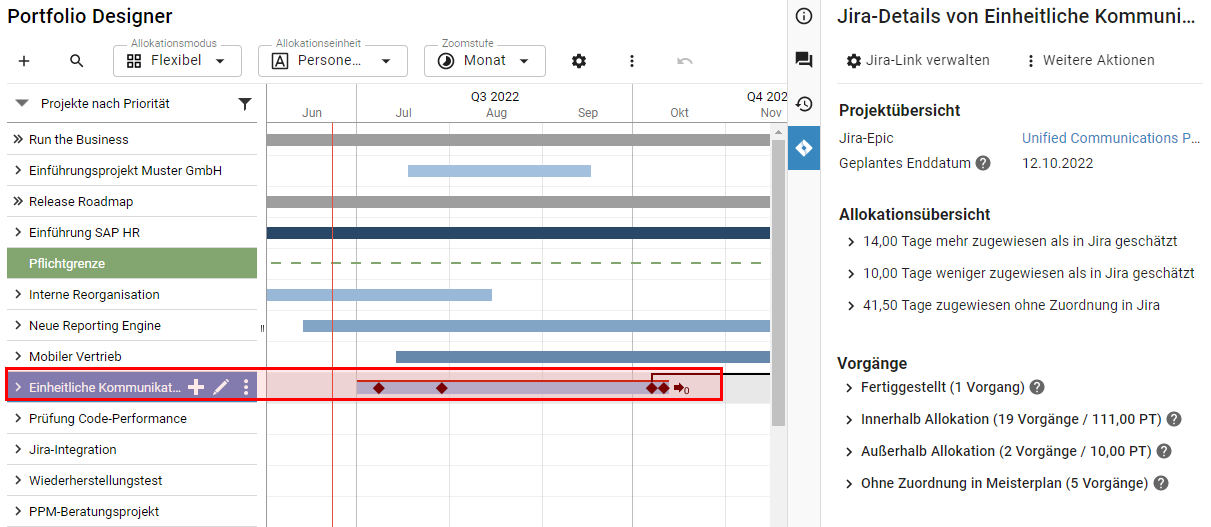
Task: Click Weitere Aktionen menu button
Action: tap(1089, 61)
